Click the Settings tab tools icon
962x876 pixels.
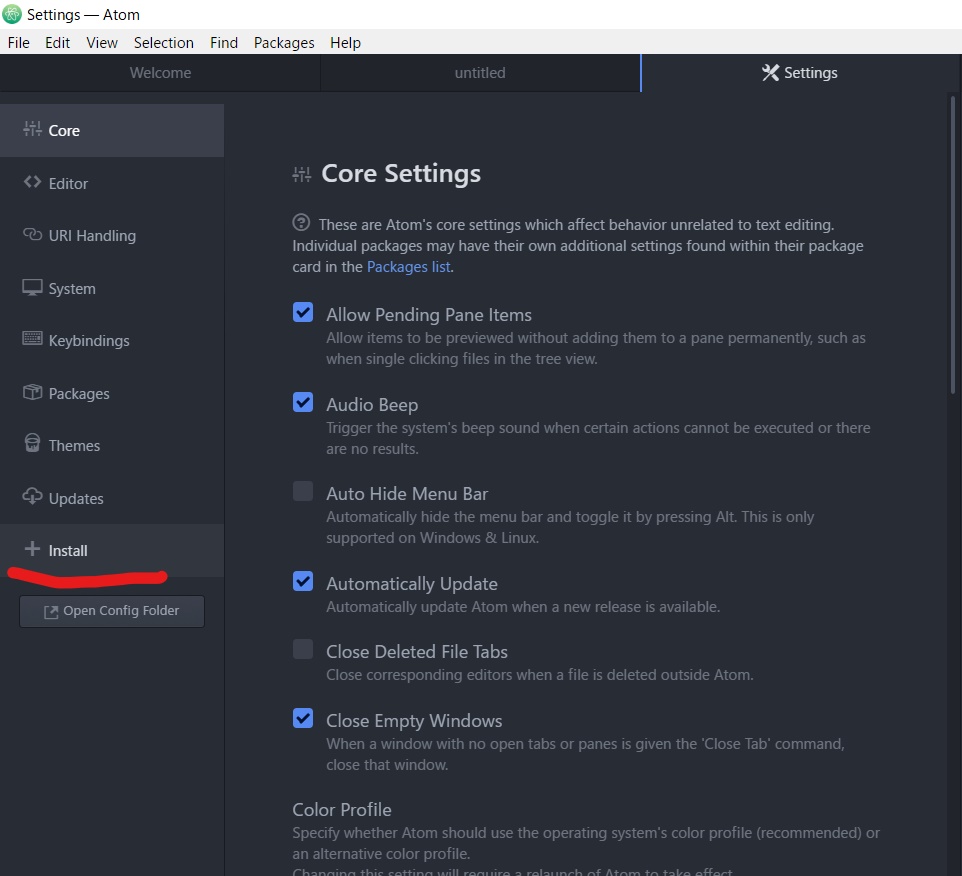coord(771,72)
